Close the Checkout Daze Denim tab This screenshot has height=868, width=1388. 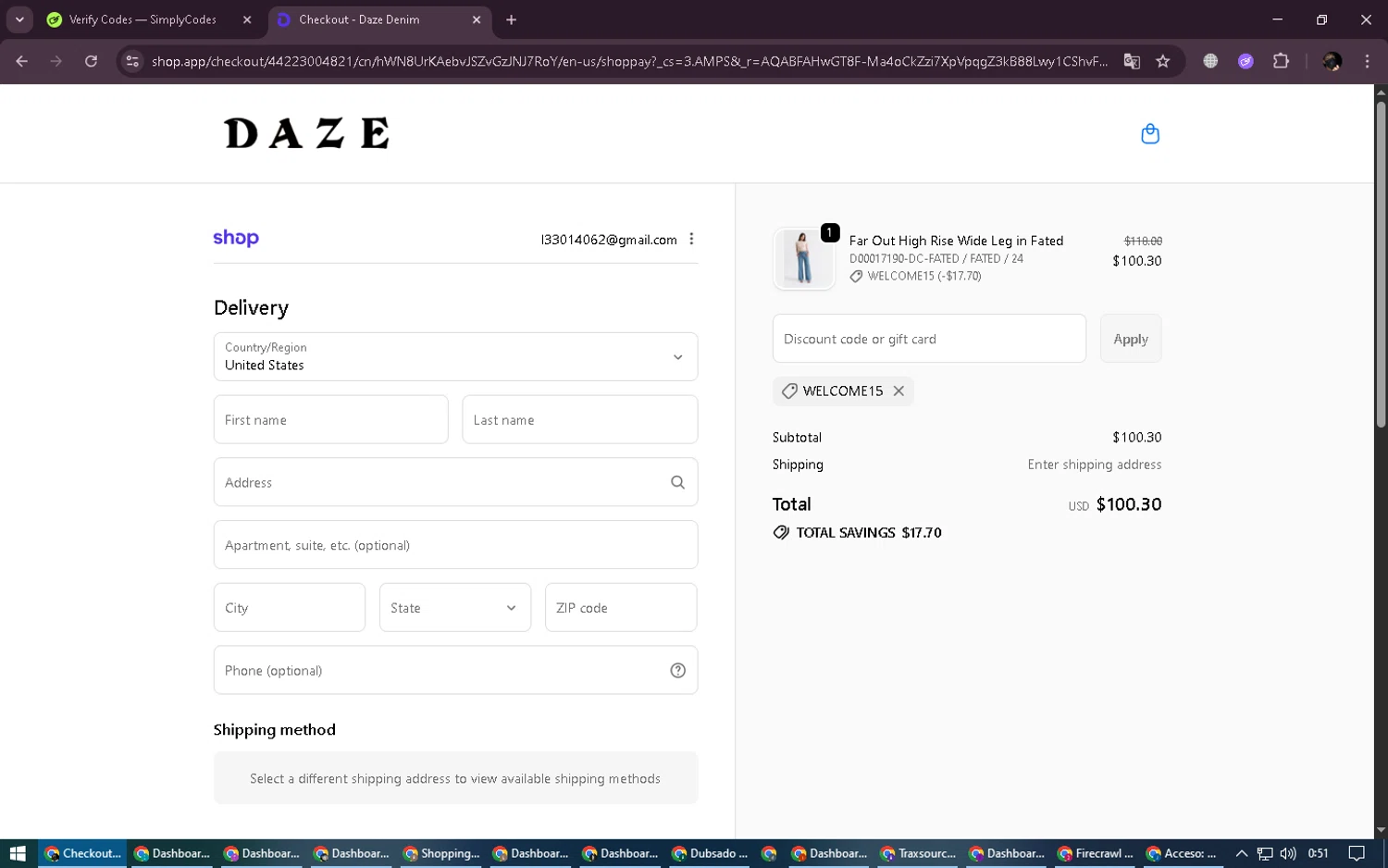coord(477,19)
